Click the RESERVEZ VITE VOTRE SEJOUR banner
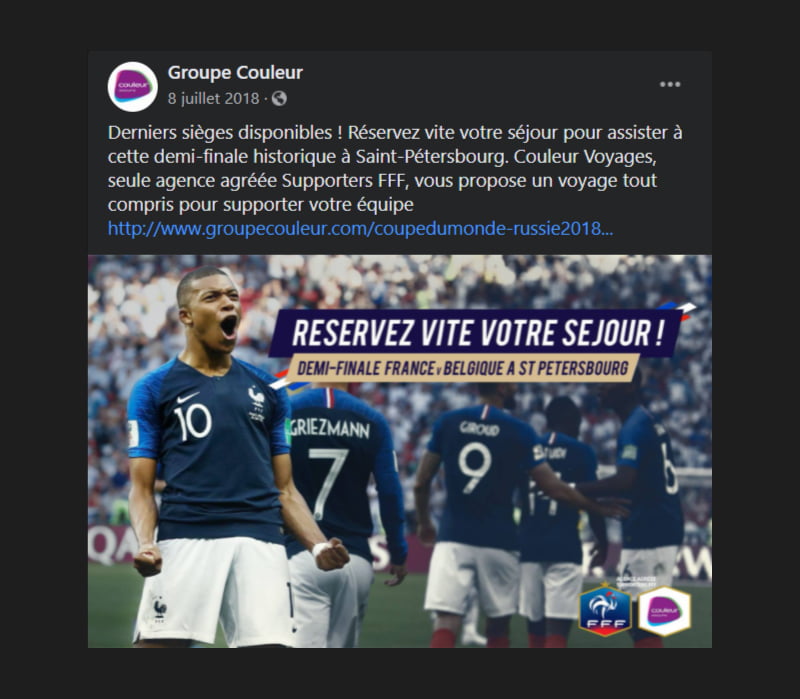The height and width of the screenshot is (699, 800). (477, 332)
